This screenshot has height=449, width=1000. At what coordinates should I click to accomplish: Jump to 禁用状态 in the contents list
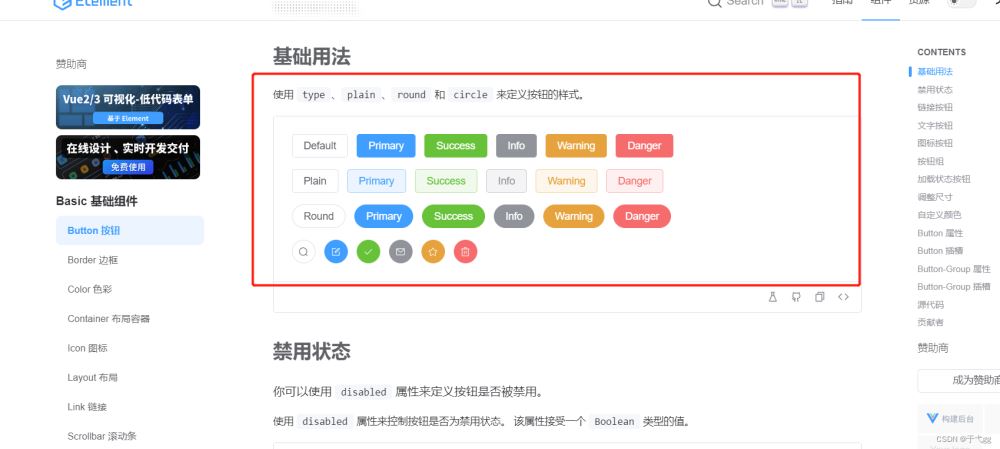pos(935,89)
